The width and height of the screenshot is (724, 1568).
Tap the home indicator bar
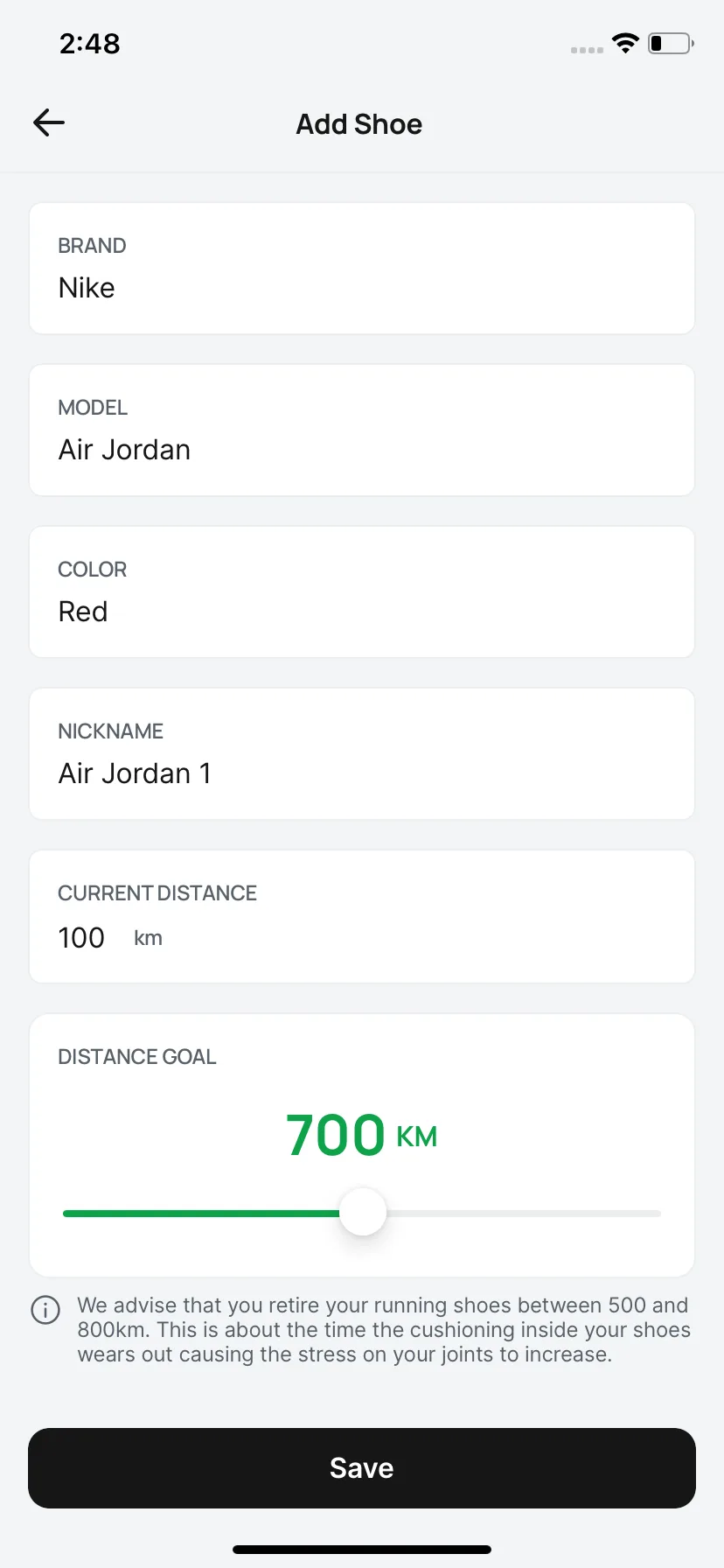[362, 1550]
